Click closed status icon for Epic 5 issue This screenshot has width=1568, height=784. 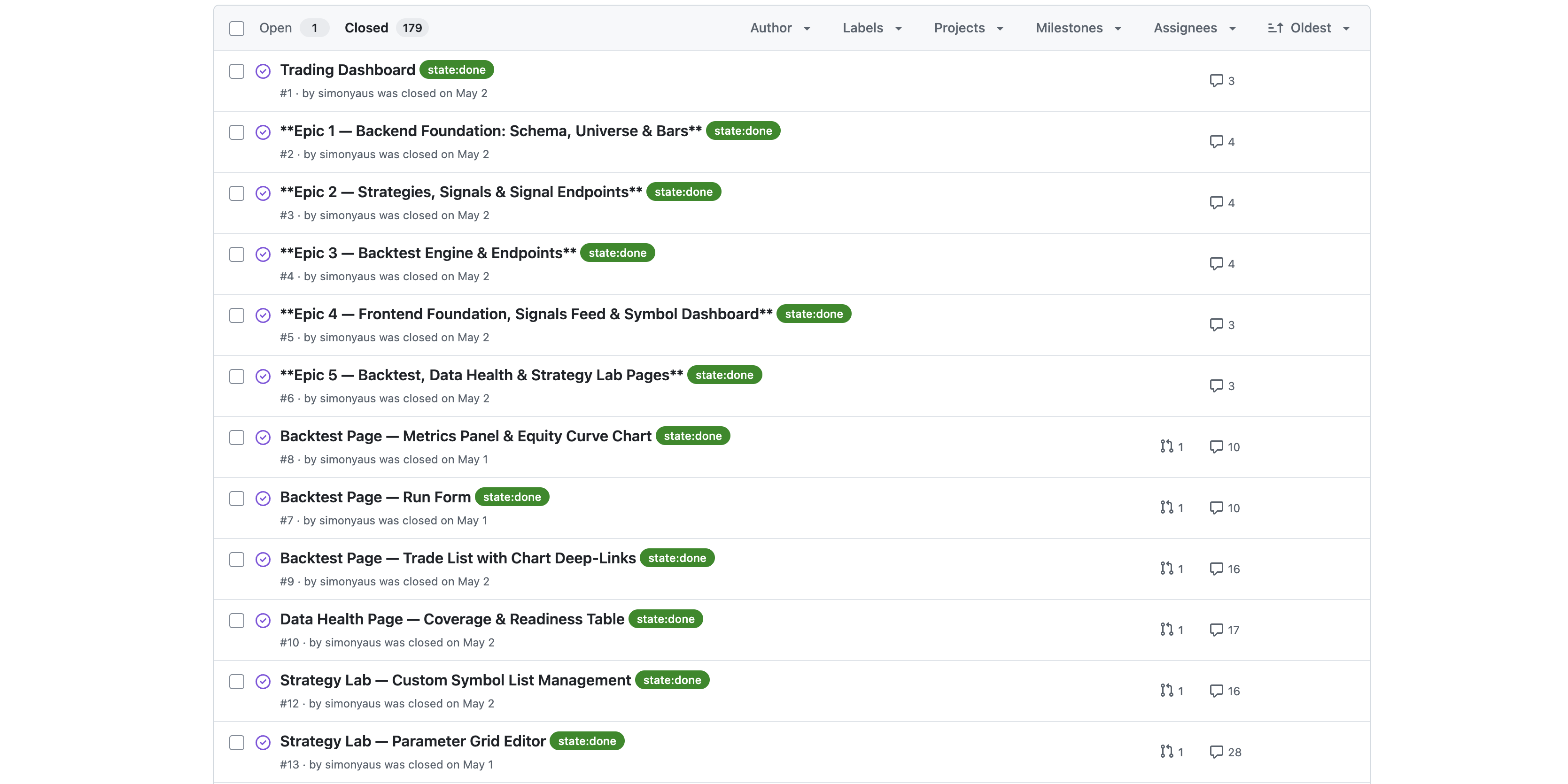[263, 377]
